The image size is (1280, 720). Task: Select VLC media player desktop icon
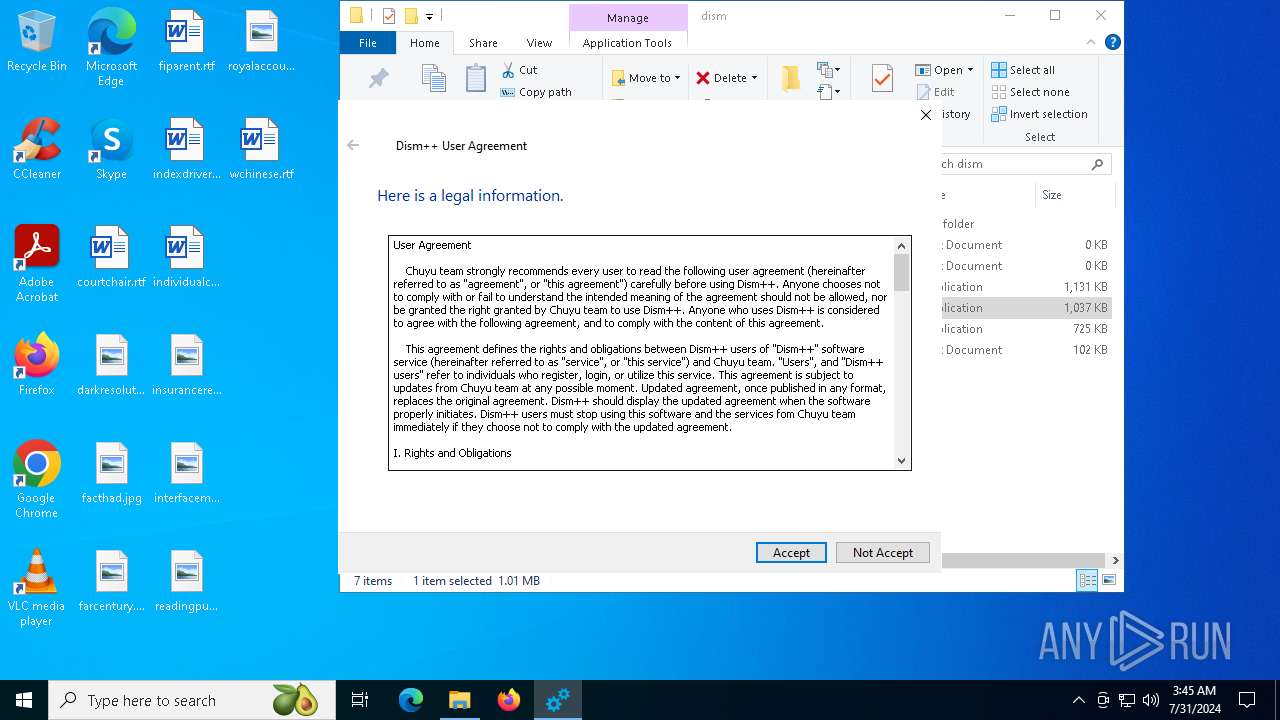(37, 587)
